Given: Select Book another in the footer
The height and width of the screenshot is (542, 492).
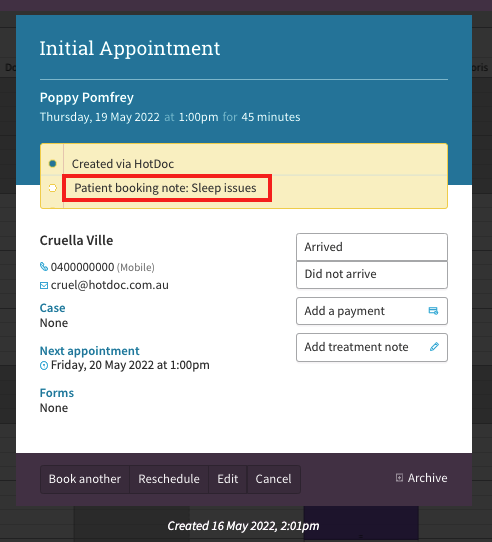Looking at the screenshot, I should click(85, 479).
